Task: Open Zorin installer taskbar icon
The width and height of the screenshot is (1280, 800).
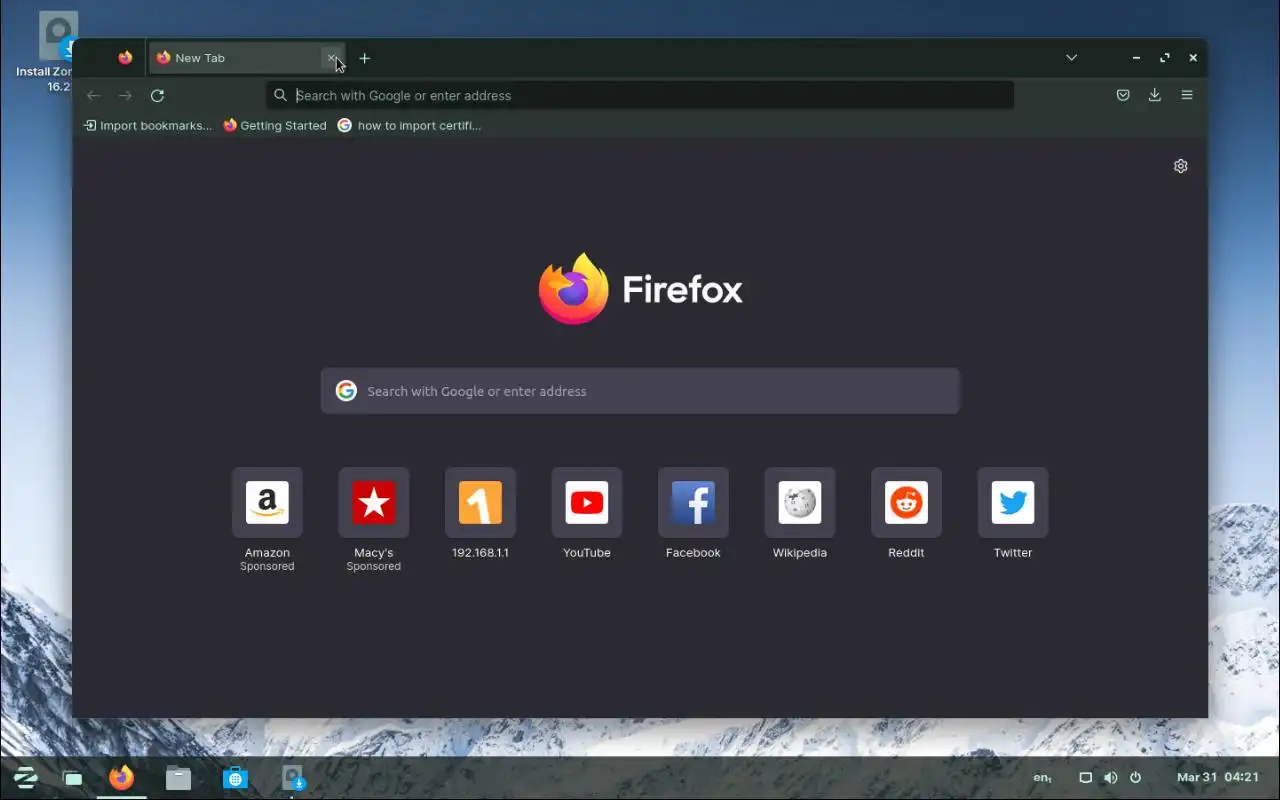Action: 293,777
